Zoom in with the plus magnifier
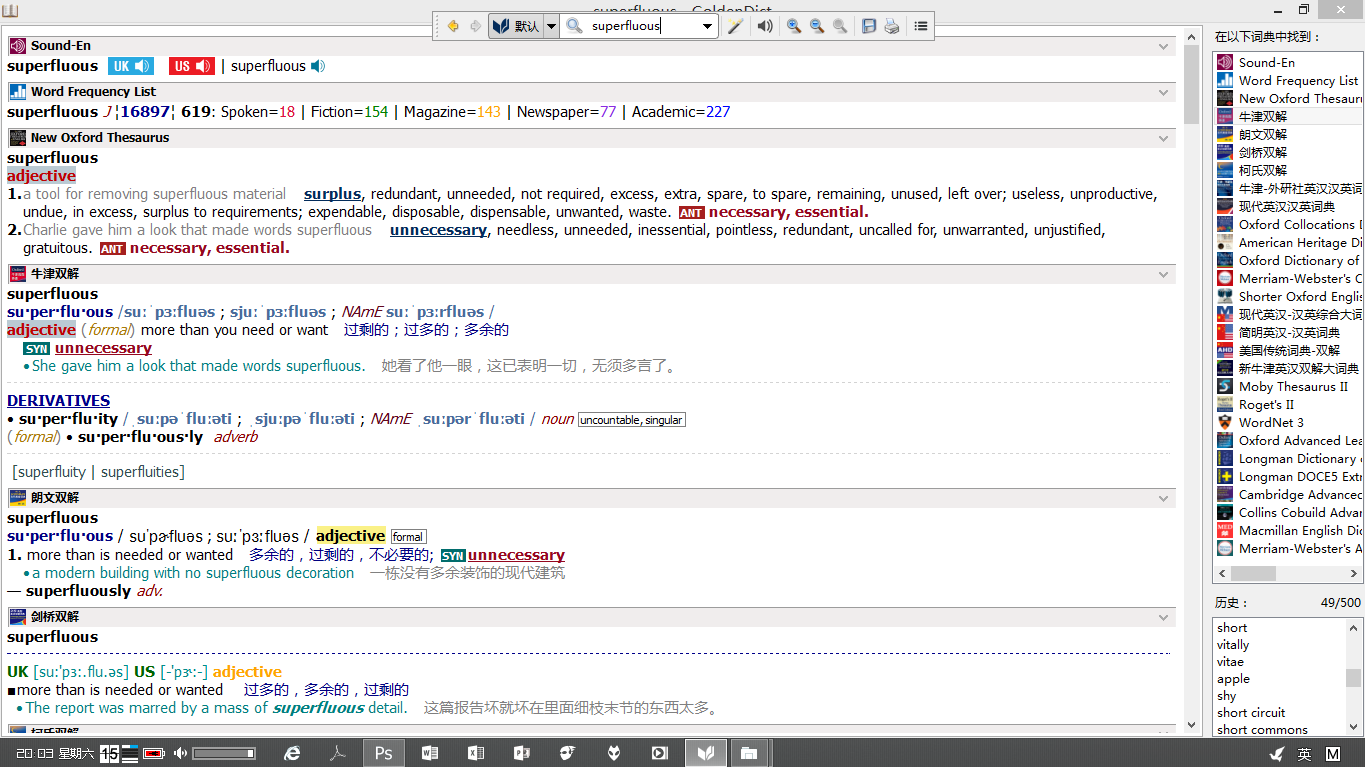The height and width of the screenshot is (767, 1365). pyautogui.click(x=794, y=26)
